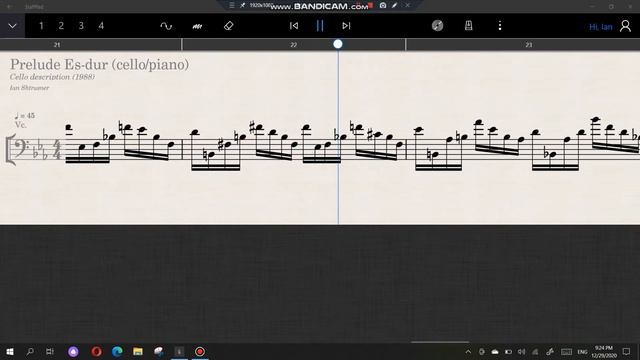Click the 'Hi, Ian' account link
The width and height of the screenshot is (640, 360).
coord(601,27)
